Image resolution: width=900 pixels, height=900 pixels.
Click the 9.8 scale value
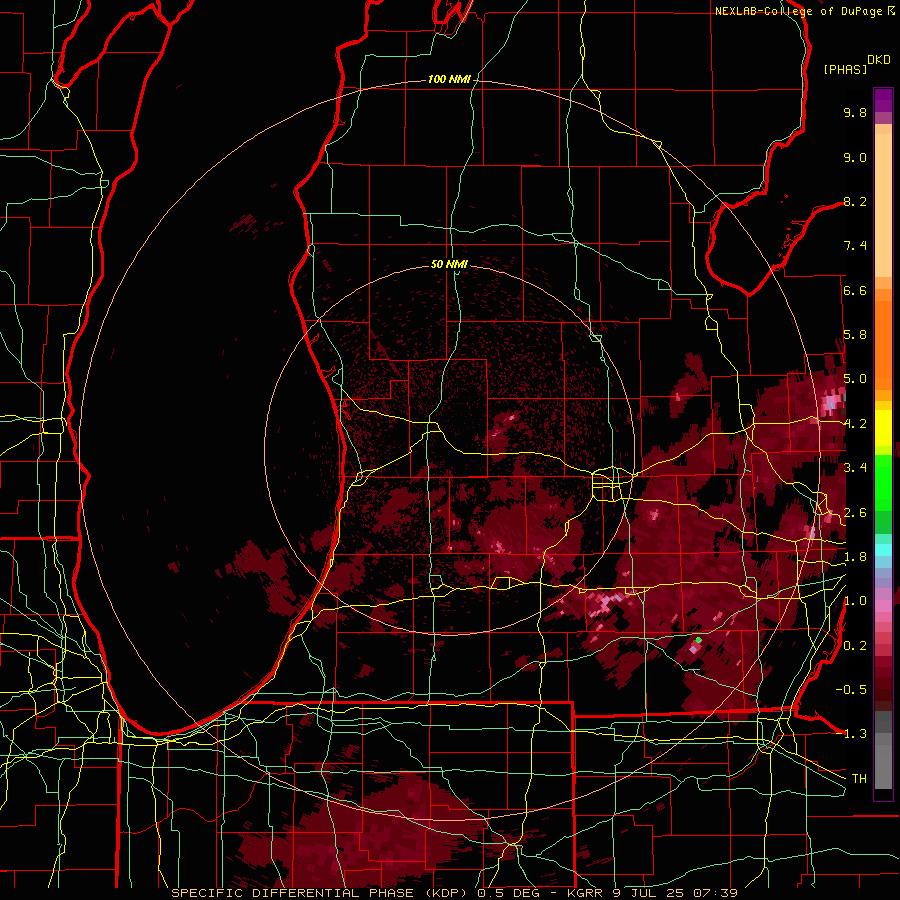(x=855, y=112)
